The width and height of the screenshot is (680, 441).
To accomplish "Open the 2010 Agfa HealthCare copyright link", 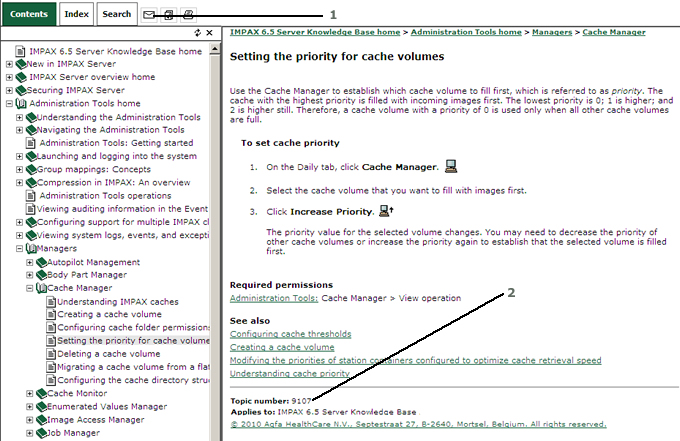I will coord(418,424).
